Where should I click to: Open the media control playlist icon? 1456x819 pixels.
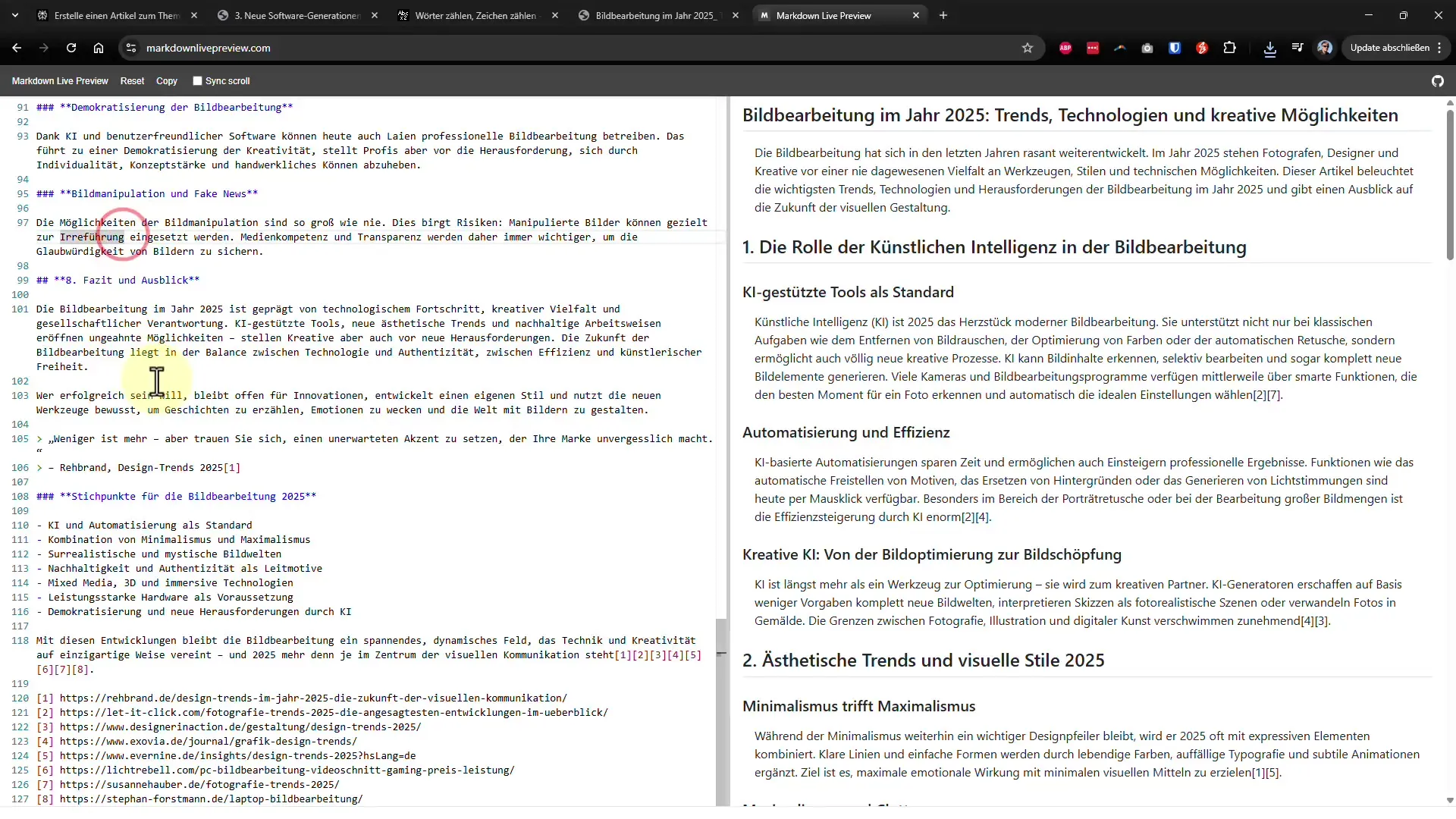tap(1298, 48)
